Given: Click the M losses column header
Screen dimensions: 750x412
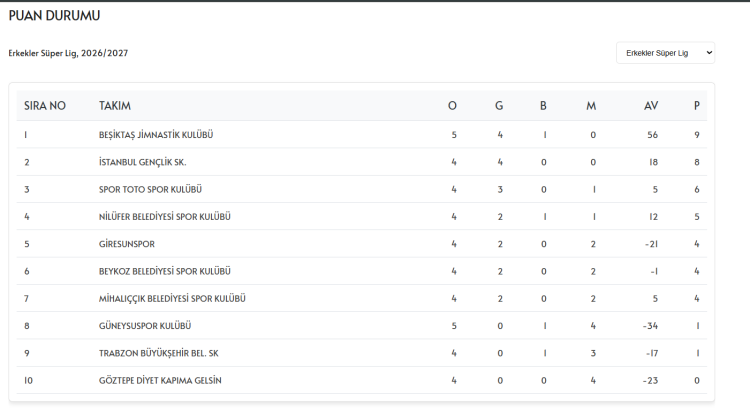Looking at the screenshot, I should click(591, 106).
